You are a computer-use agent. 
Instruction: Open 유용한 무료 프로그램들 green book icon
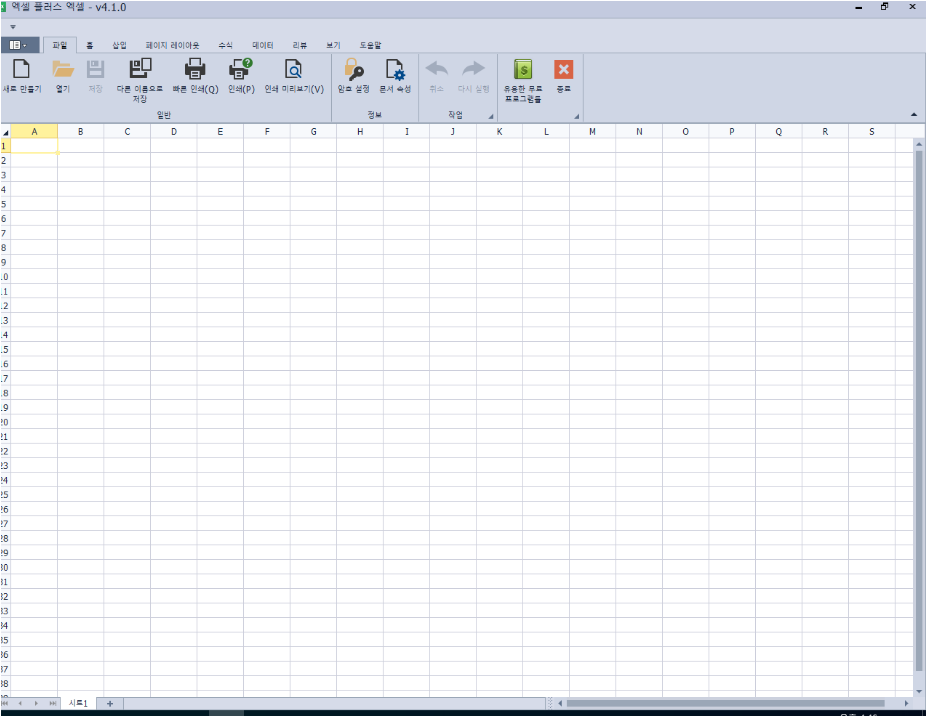(x=523, y=69)
